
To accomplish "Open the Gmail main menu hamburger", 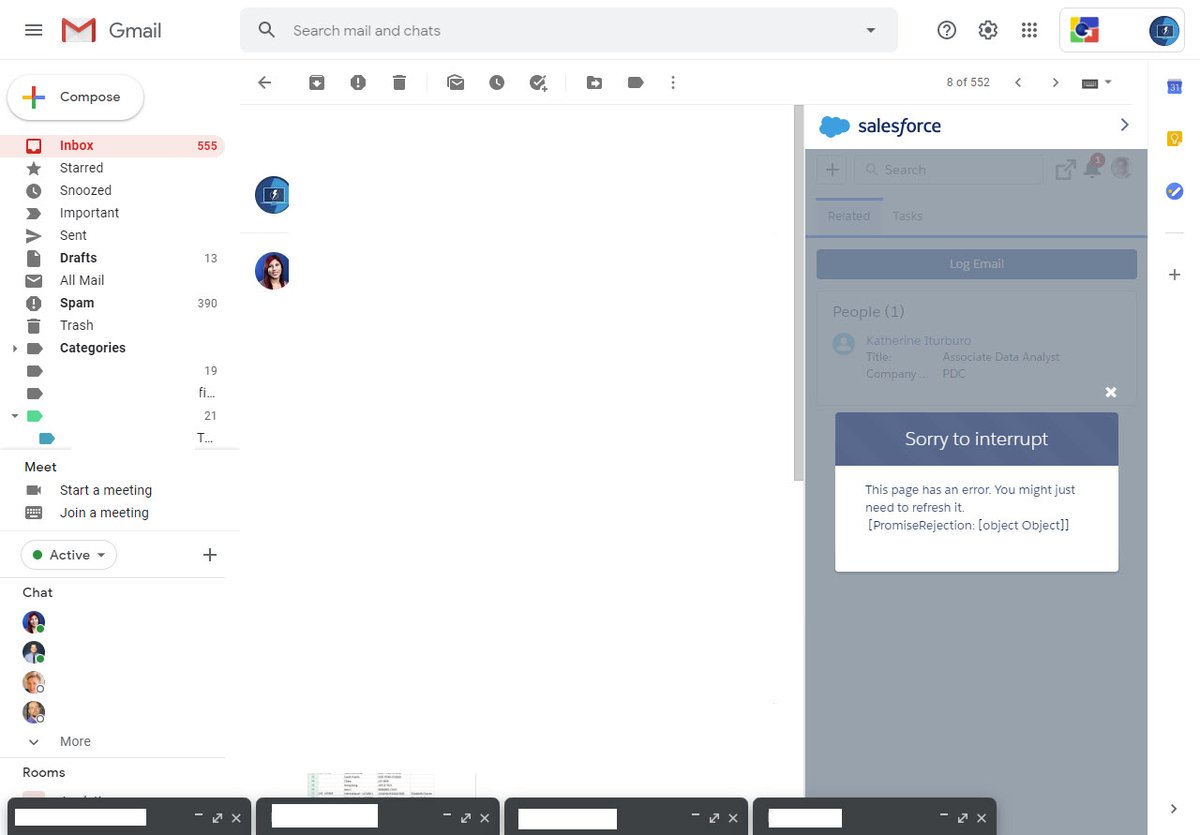I will tap(33, 30).
